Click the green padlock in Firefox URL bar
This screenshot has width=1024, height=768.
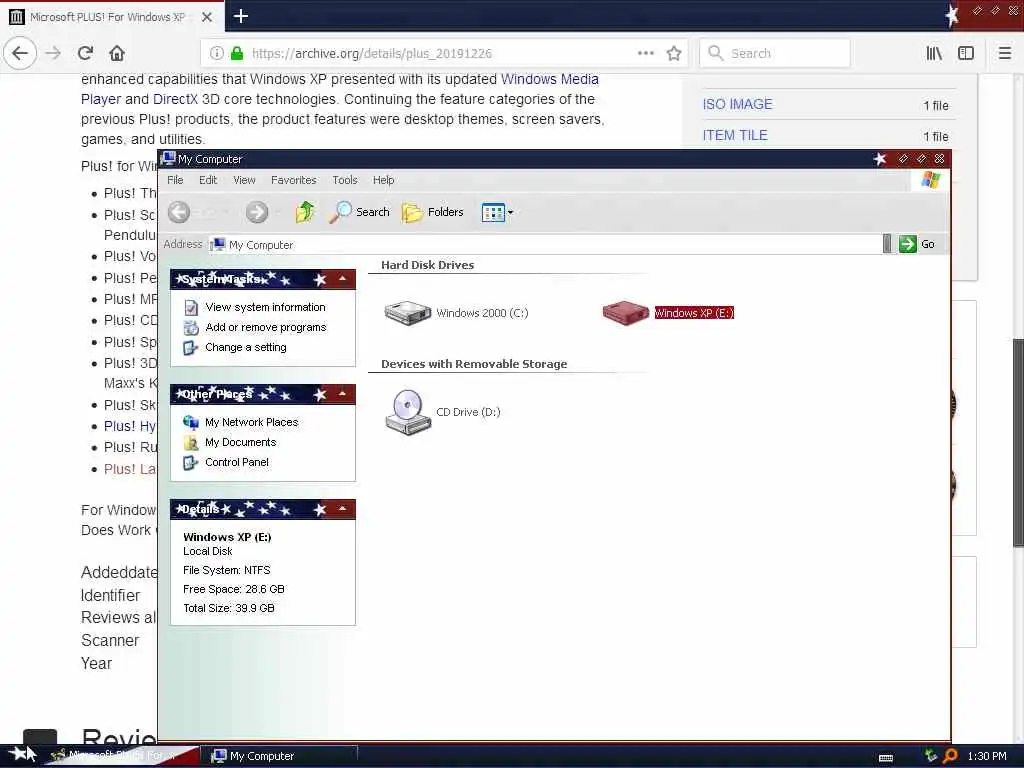tap(237, 54)
